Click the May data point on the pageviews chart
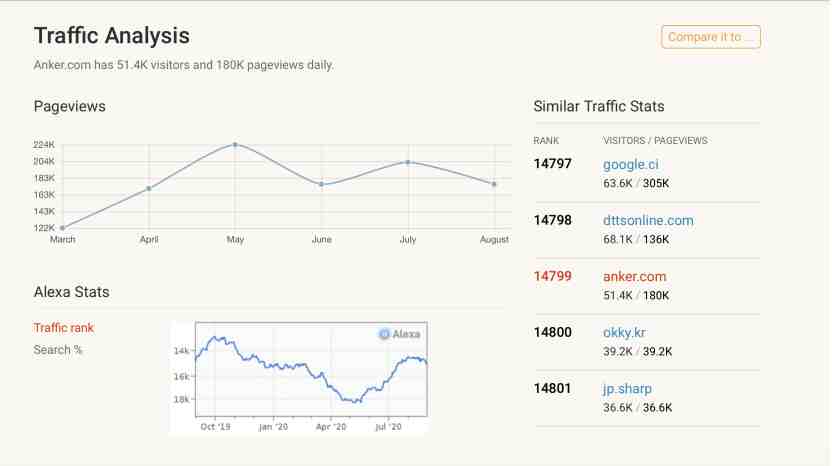 (235, 144)
